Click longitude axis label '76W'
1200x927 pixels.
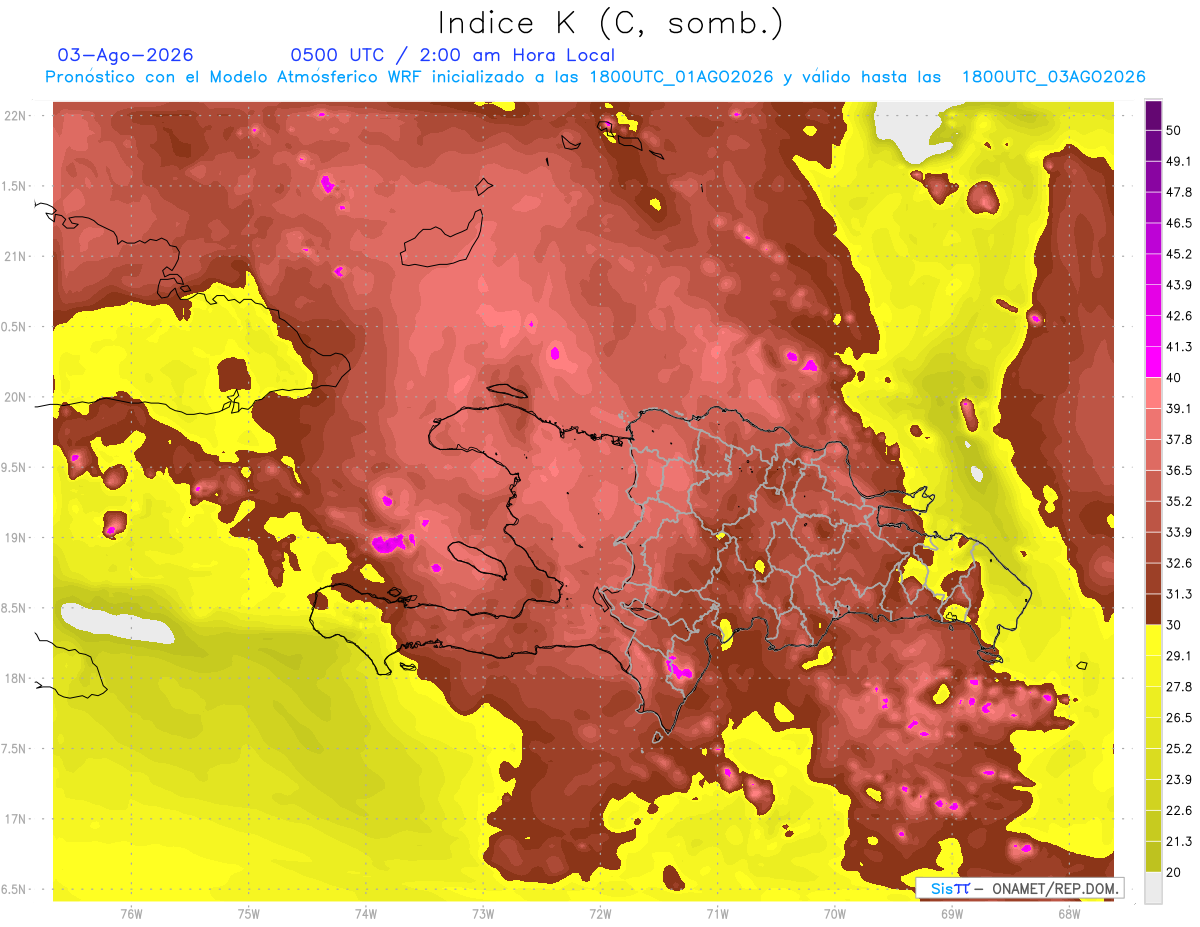[x=131, y=914]
